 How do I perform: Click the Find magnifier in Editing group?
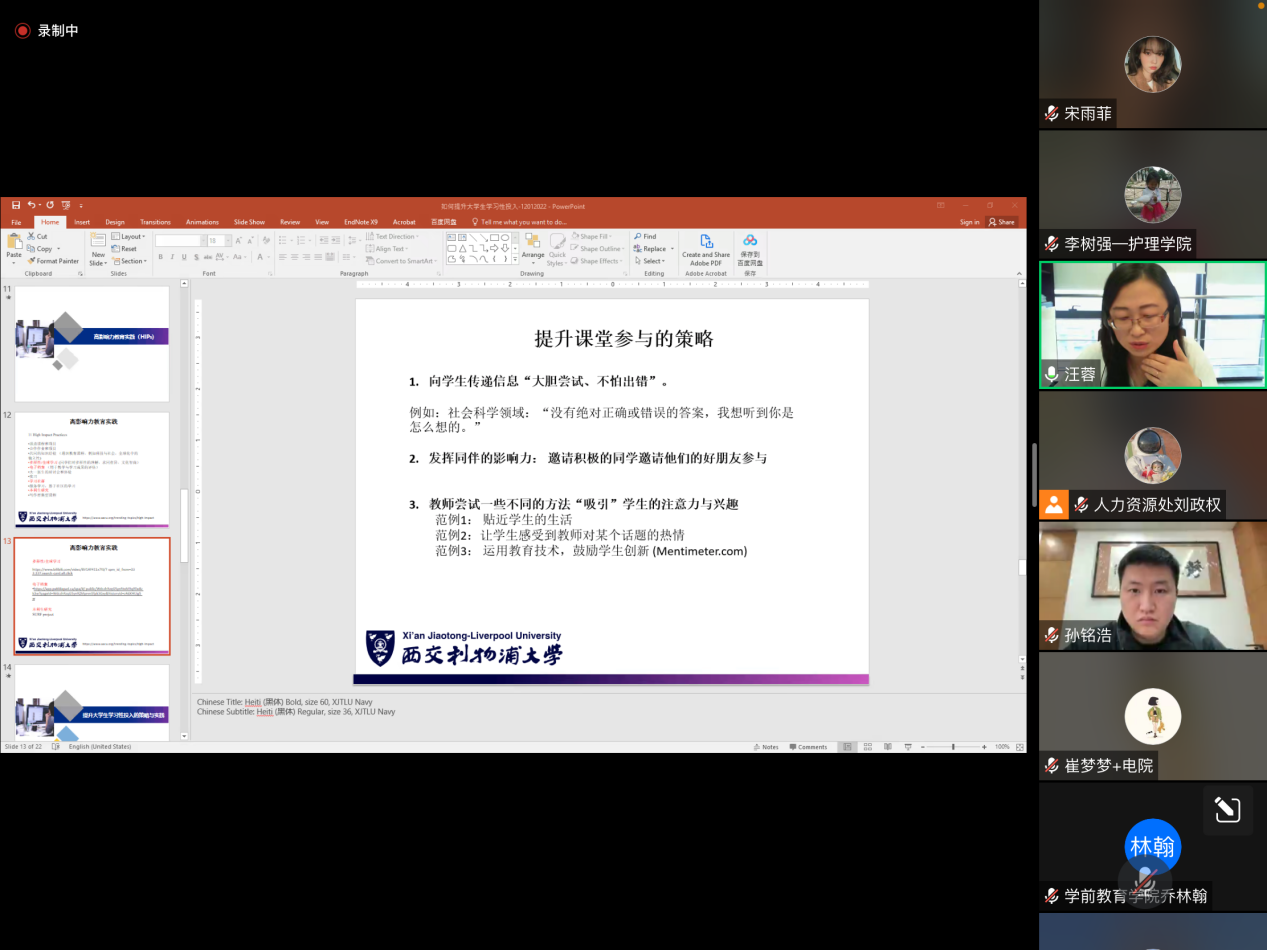click(645, 237)
